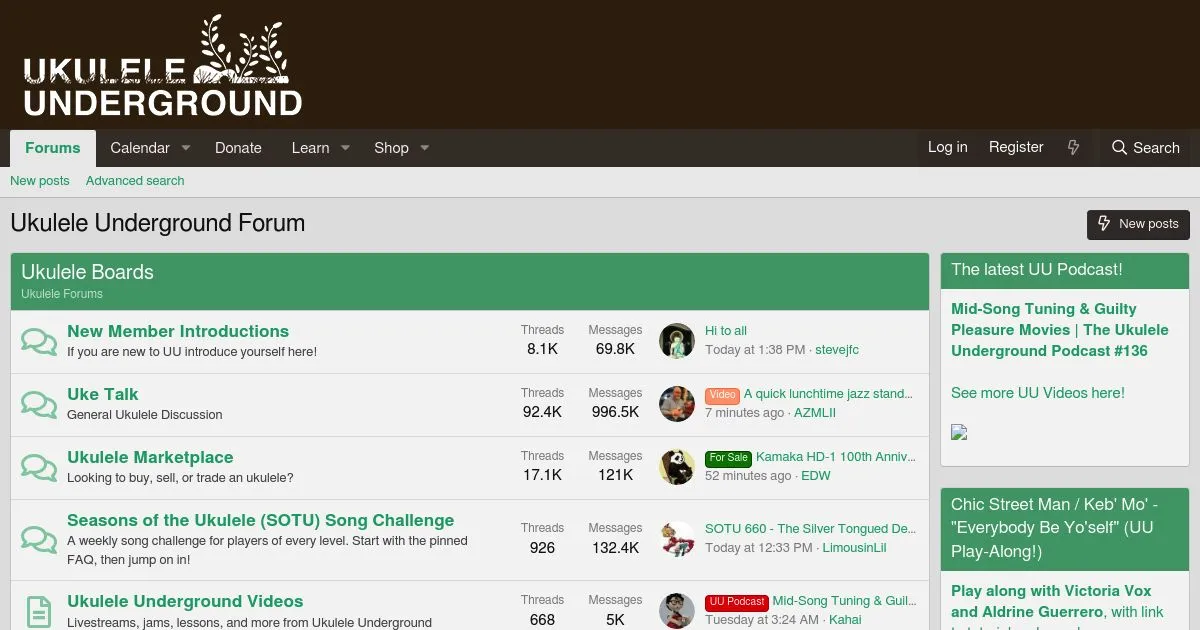Click 'Tuesday at 3:24 AM' timestamp
This screenshot has height=630, width=1200.
tap(762, 620)
